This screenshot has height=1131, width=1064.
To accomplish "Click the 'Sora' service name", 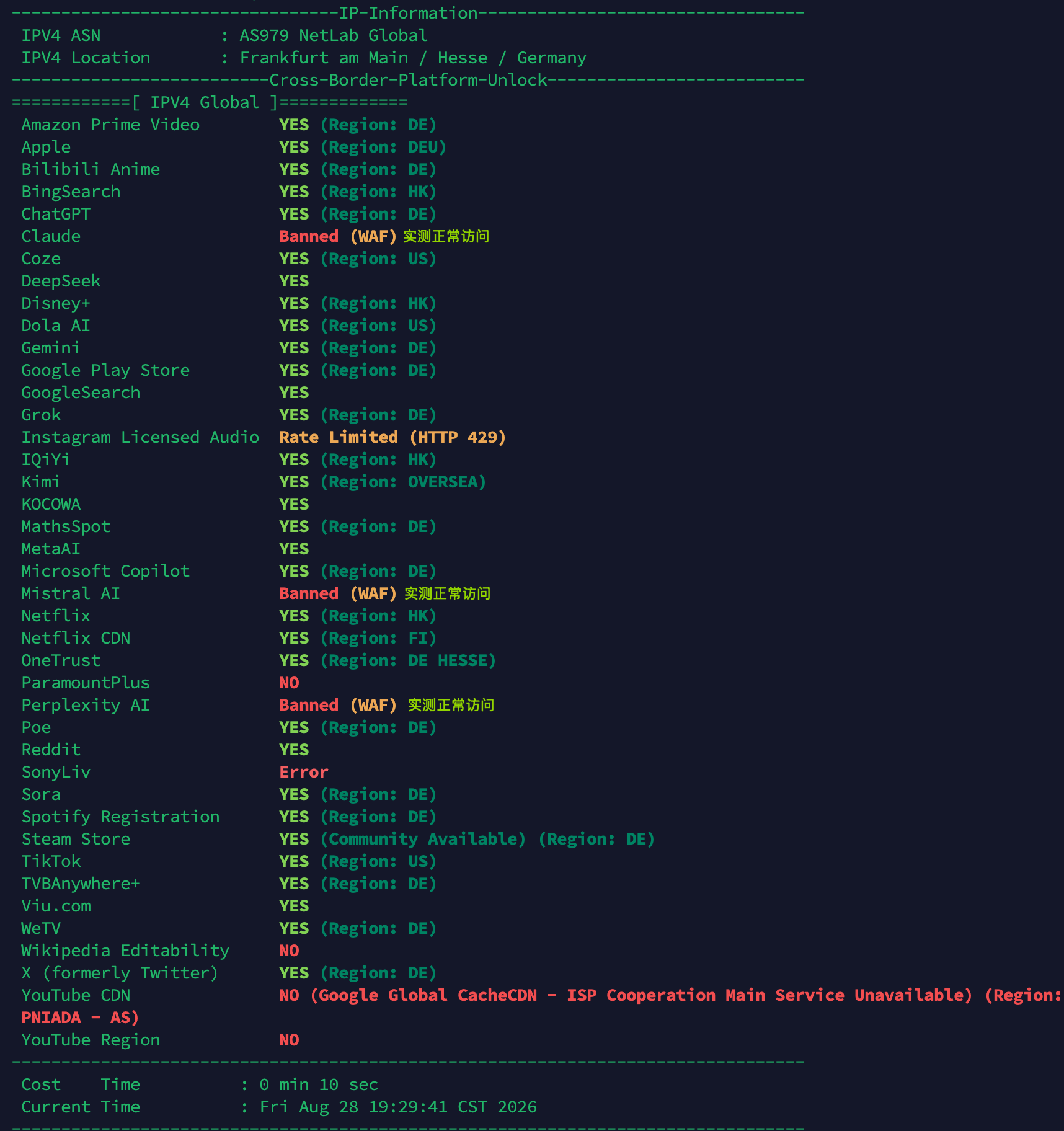I will pos(41,794).
